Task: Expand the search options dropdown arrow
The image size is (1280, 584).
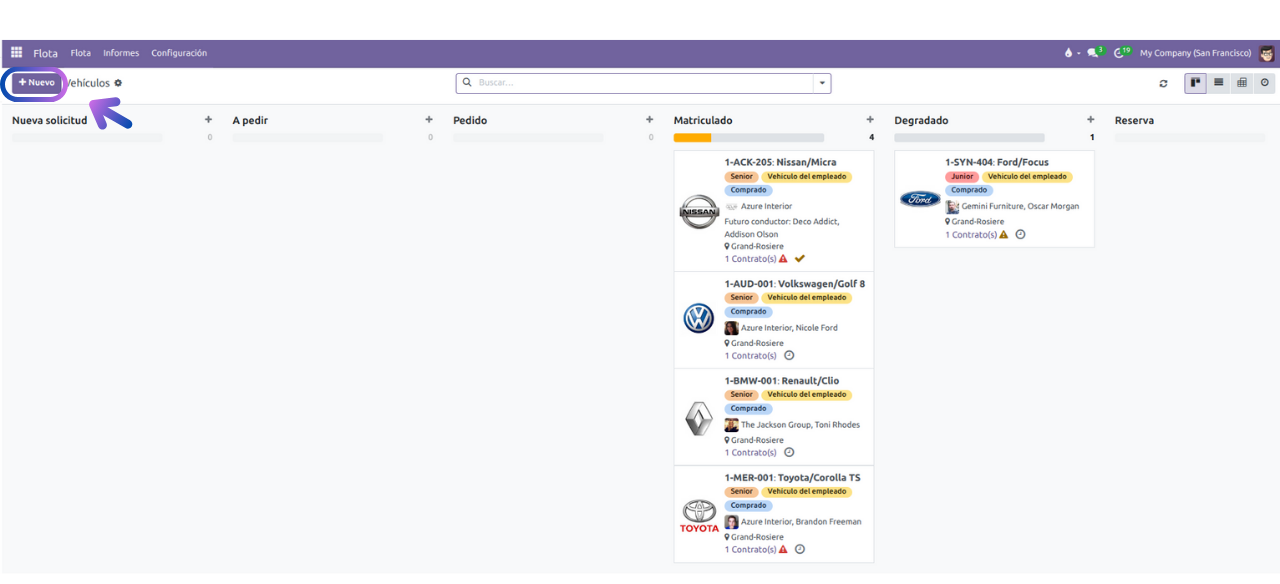Action: pyautogui.click(x=821, y=83)
